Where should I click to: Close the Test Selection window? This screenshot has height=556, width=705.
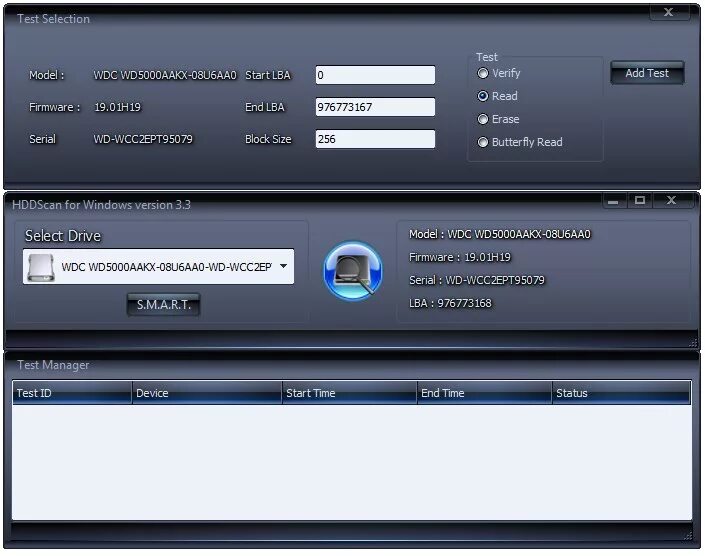point(669,12)
